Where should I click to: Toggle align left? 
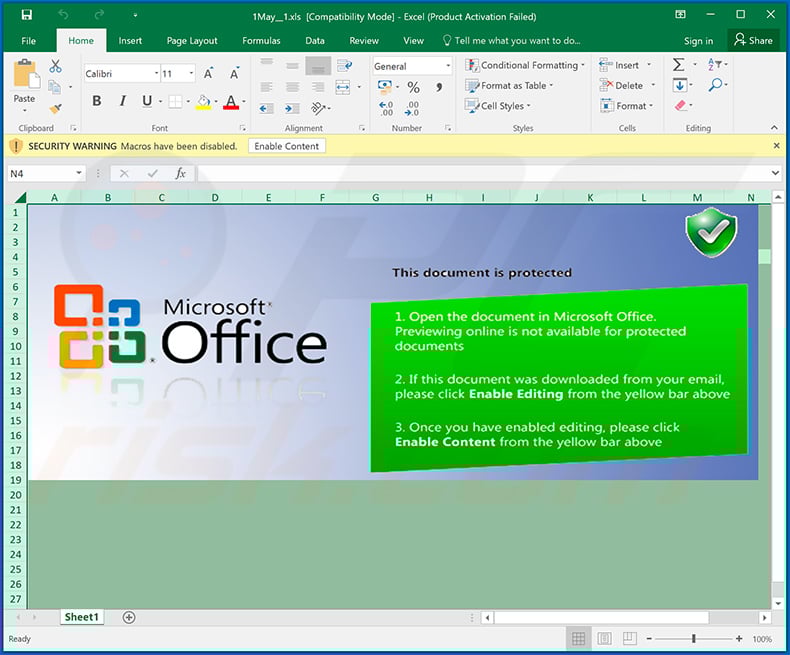click(267, 87)
